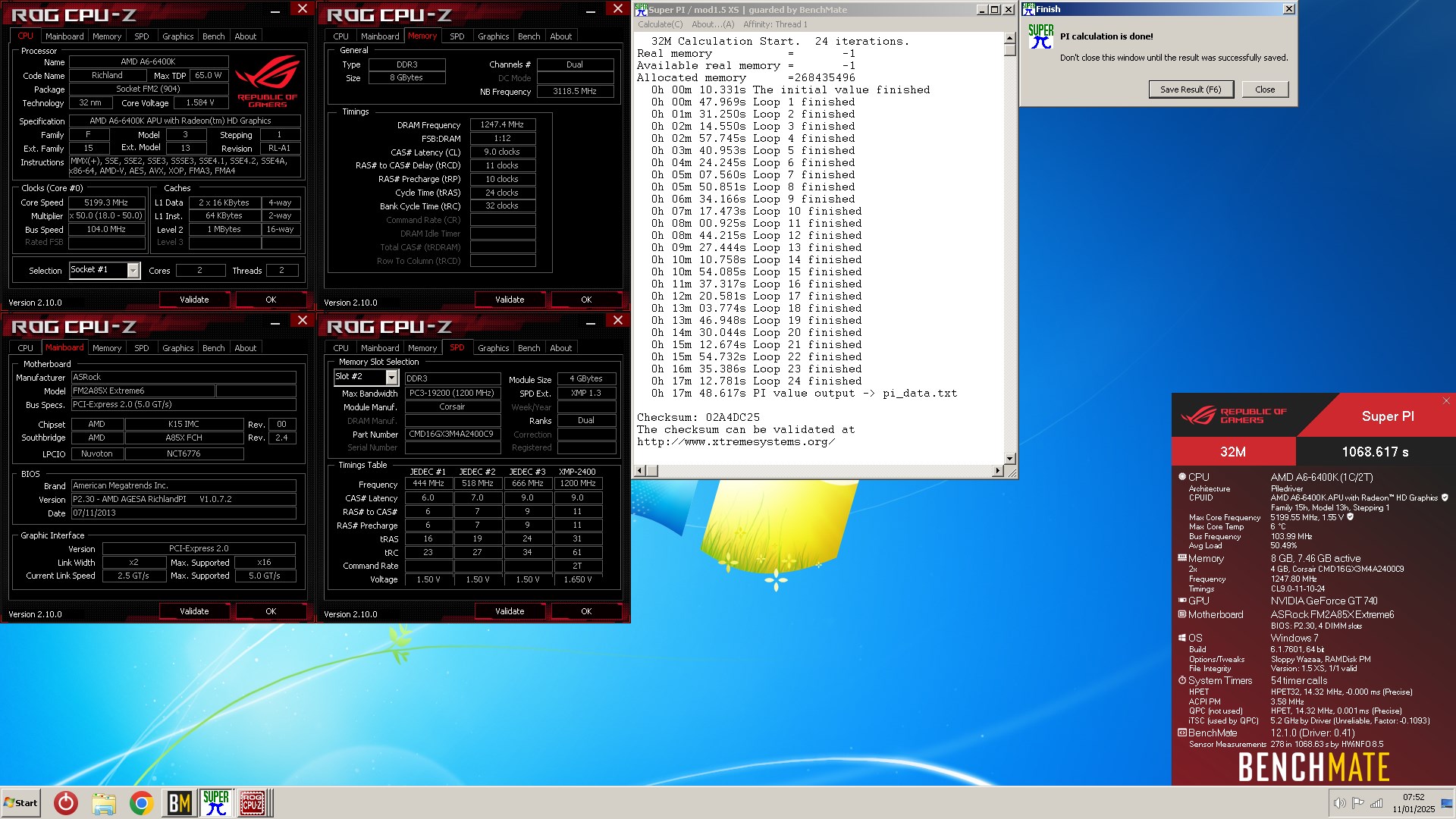Viewport: 1456px width, 819px height.
Task: Click the Super PI icon in Finish dialog
Action: click(1040, 36)
